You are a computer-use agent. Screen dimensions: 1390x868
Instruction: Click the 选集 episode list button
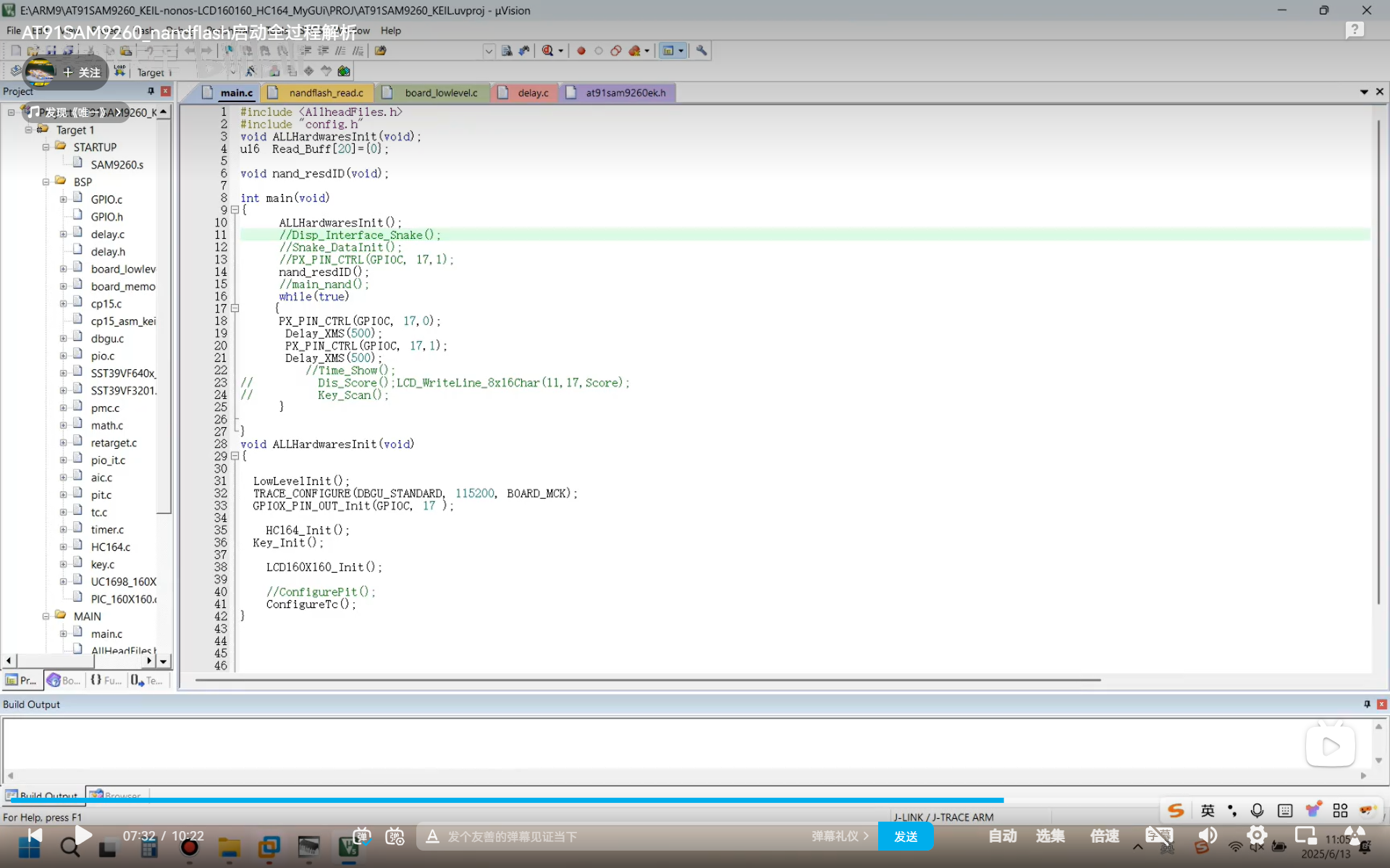1050,836
